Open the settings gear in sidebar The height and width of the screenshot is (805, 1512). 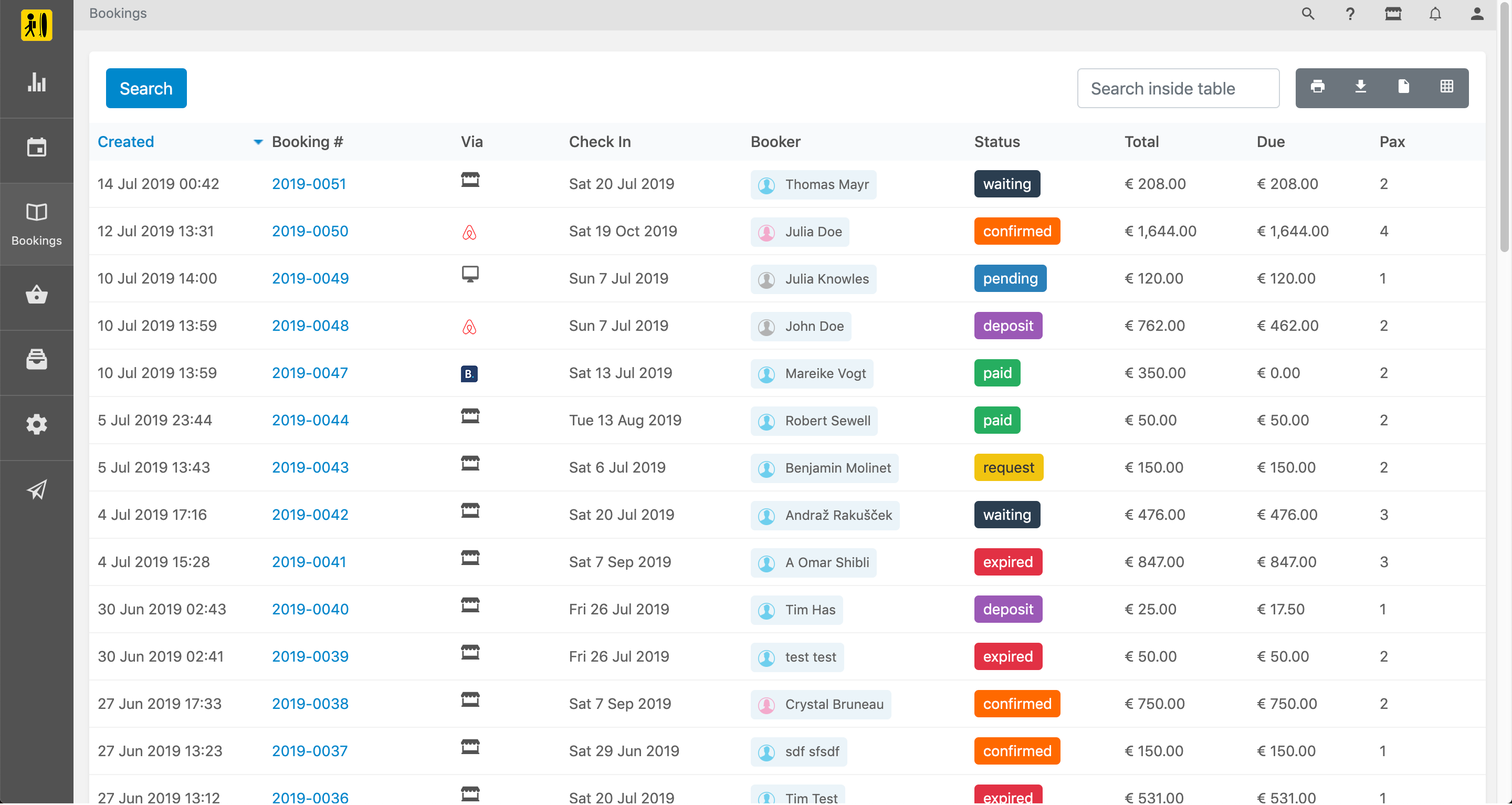click(x=36, y=424)
